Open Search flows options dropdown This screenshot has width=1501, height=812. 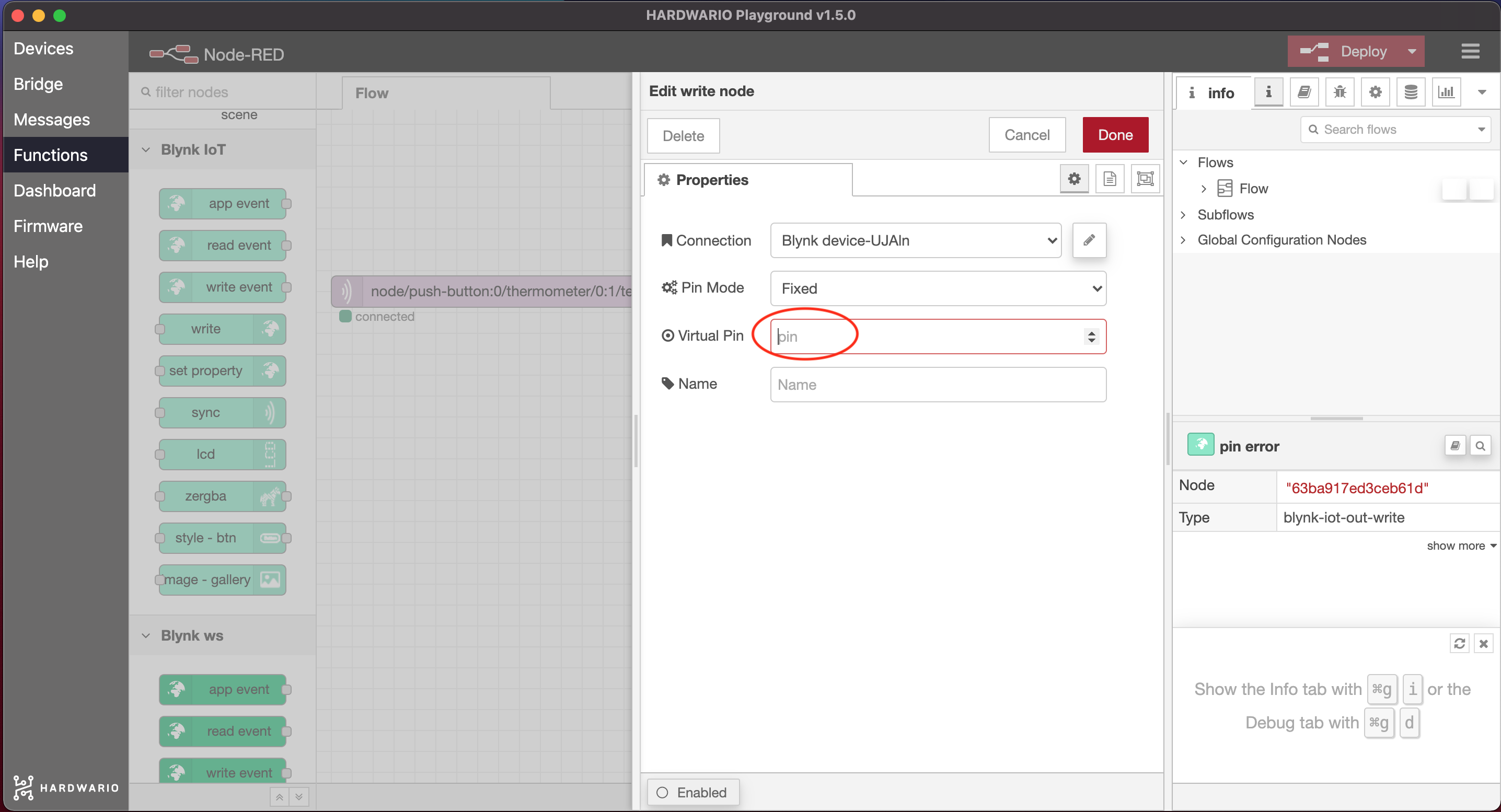click(x=1481, y=129)
